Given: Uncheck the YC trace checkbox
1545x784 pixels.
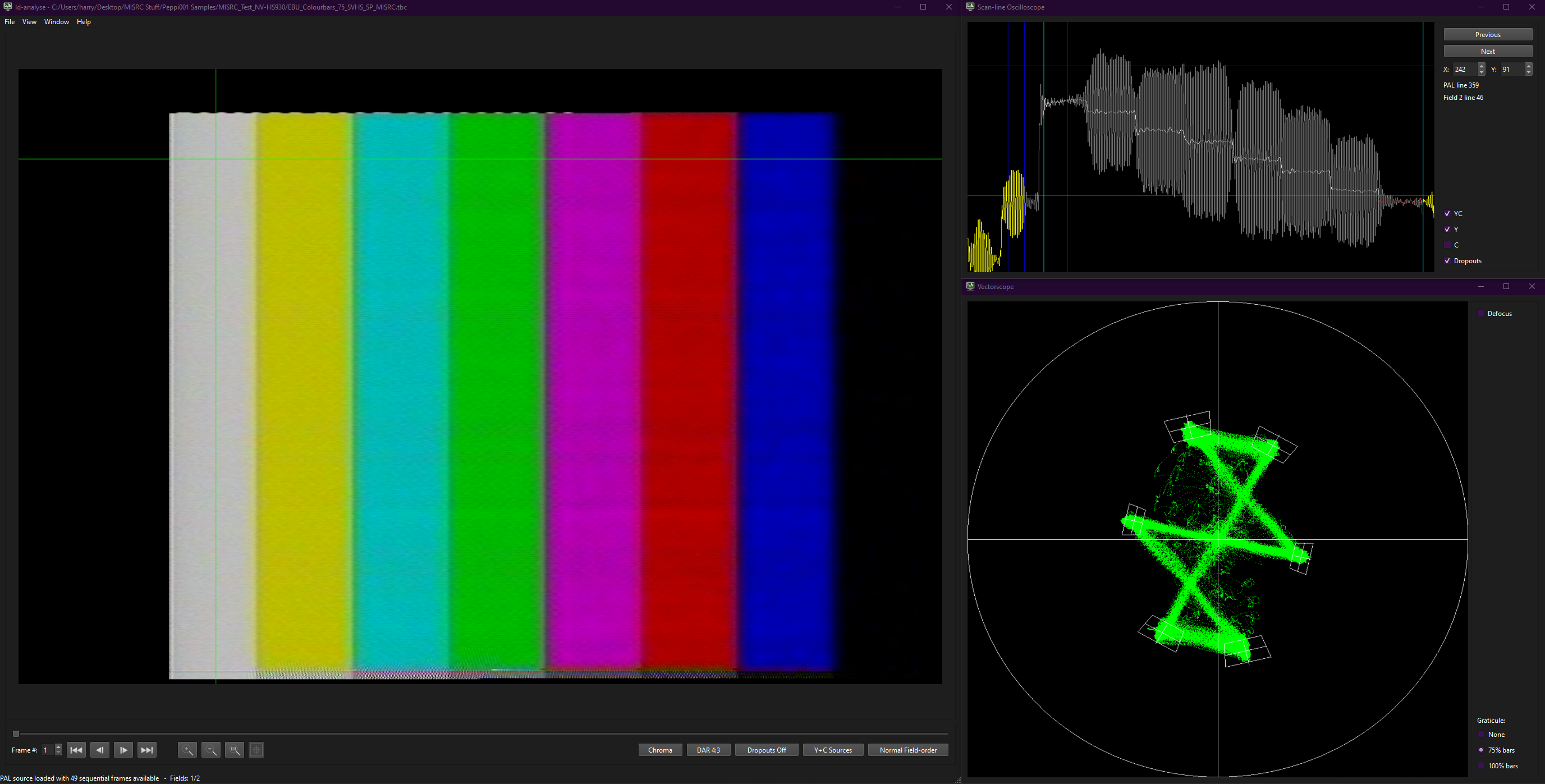Looking at the screenshot, I should (1447, 214).
